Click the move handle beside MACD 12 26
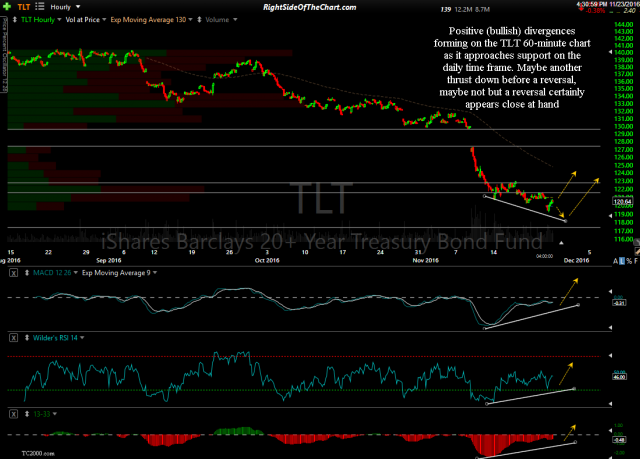 click(x=27, y=273)
